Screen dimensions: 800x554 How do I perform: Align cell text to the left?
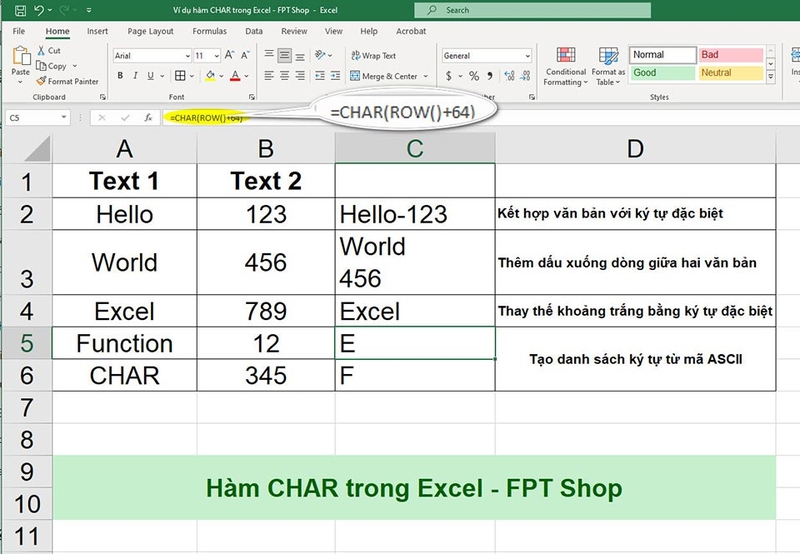tap(269, 75)
